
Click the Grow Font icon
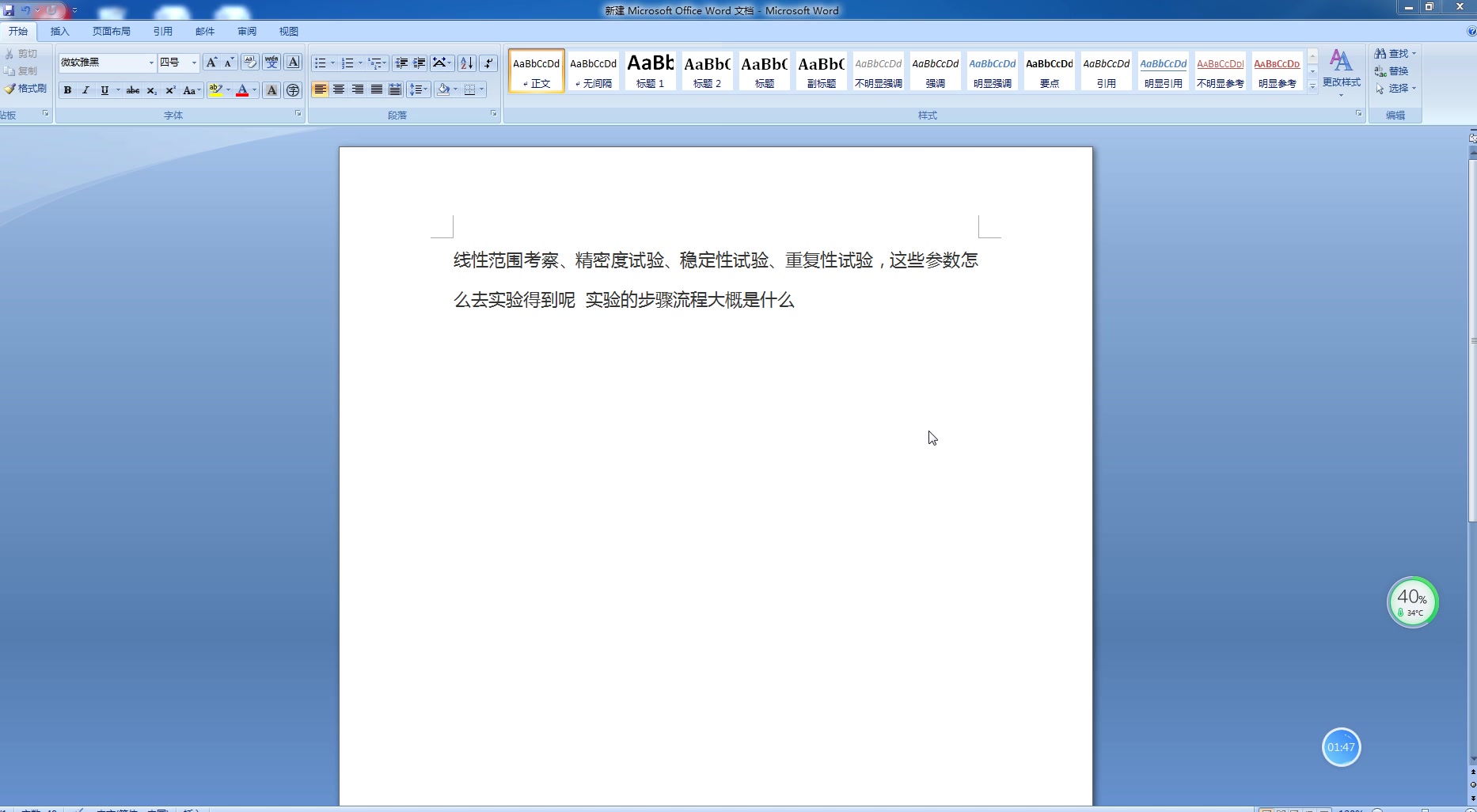pyautogui.click(x=211, y=63)
